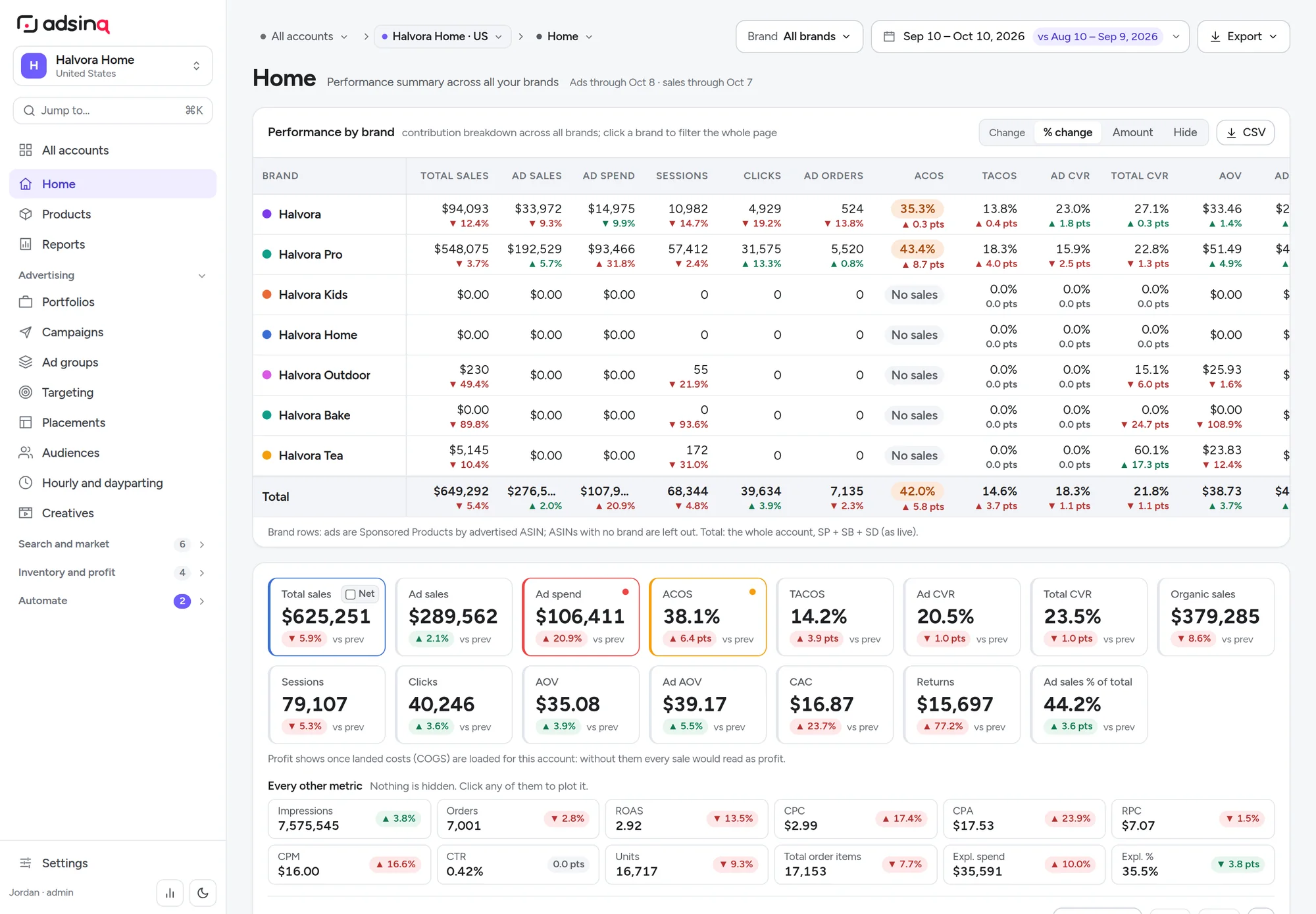The height and width of the screenshot is (914, 1316).
Task: Expand the Automate section
Action: tap(113, 601)
